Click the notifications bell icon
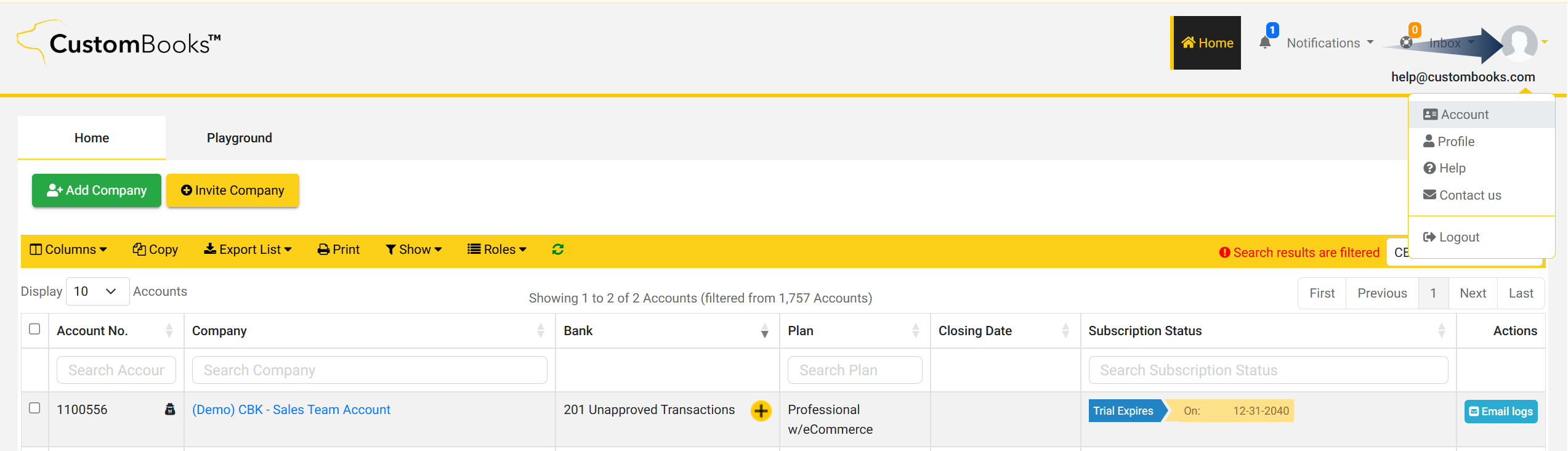The height and width of the screenshot is (451, 1568). 1265,43
